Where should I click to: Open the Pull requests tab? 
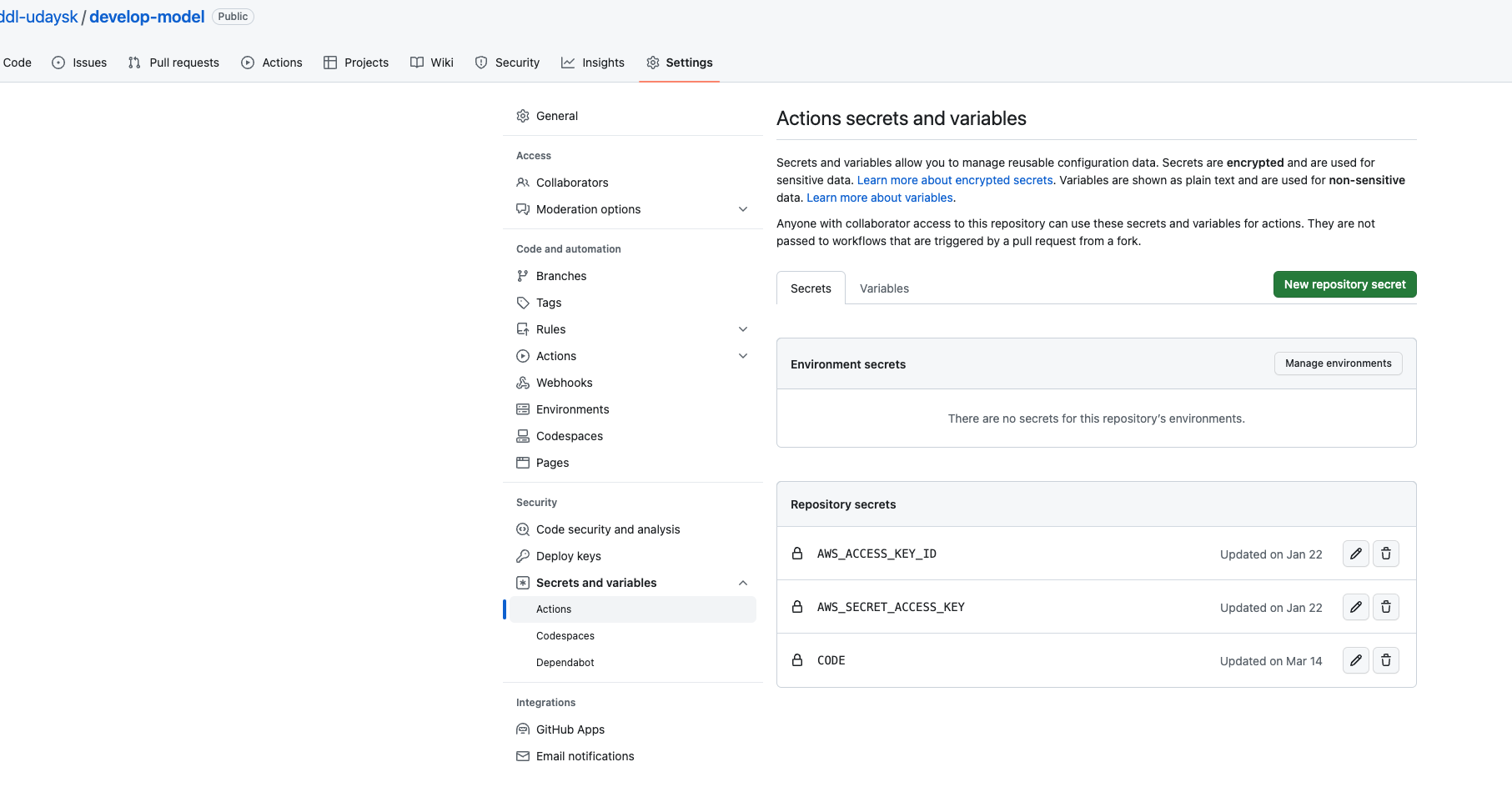[x=173, y=62]
